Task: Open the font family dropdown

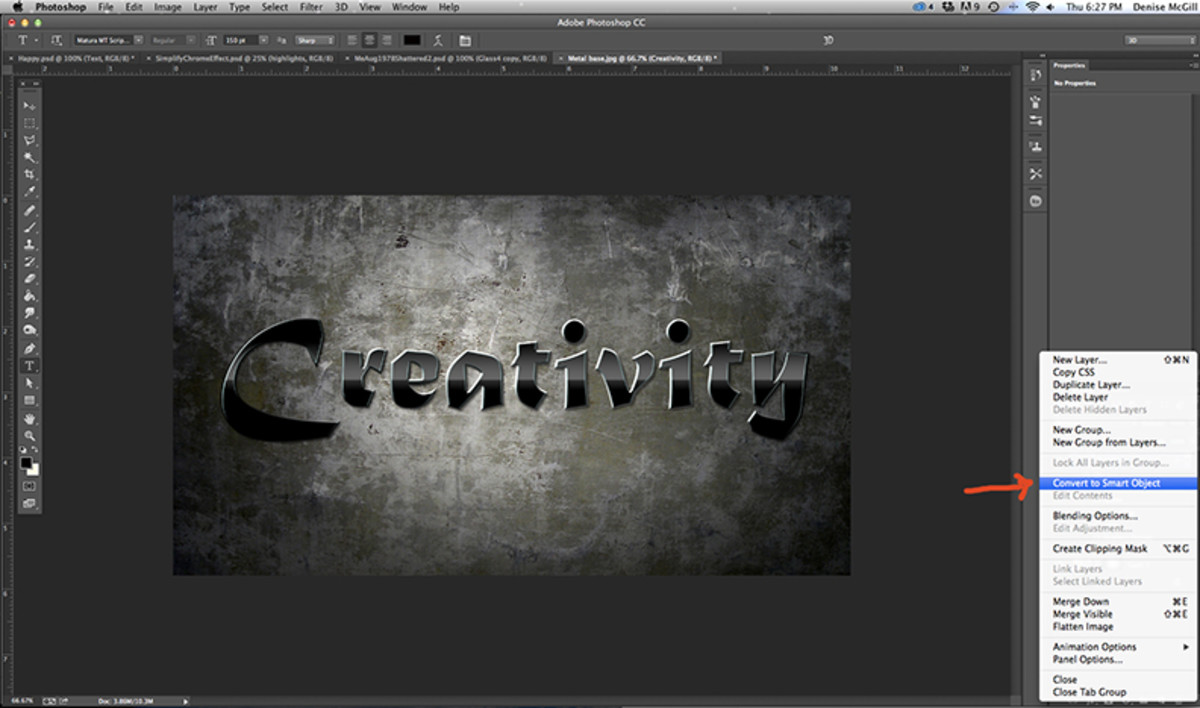Action: click(x=138, y=40)
